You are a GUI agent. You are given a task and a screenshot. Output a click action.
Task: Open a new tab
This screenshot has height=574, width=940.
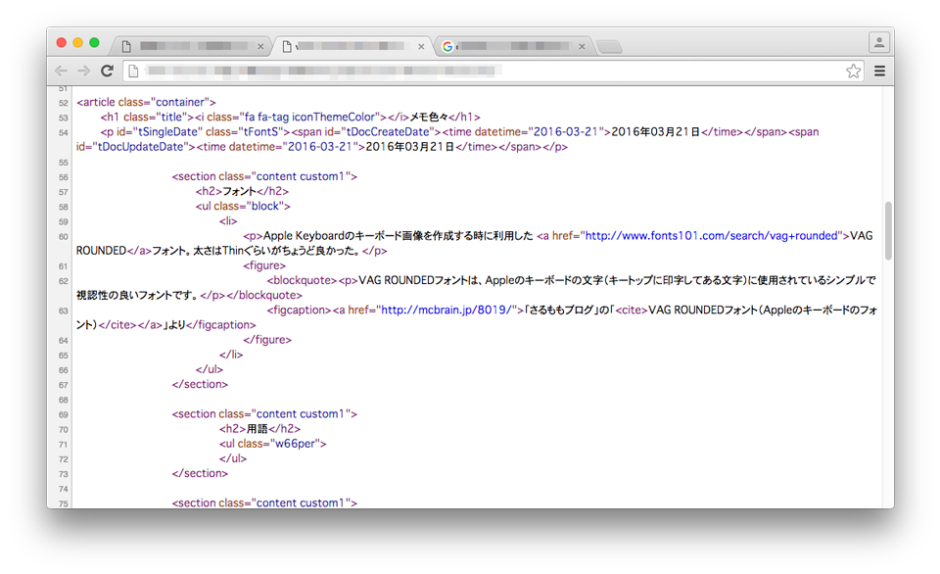click(608, 47)
